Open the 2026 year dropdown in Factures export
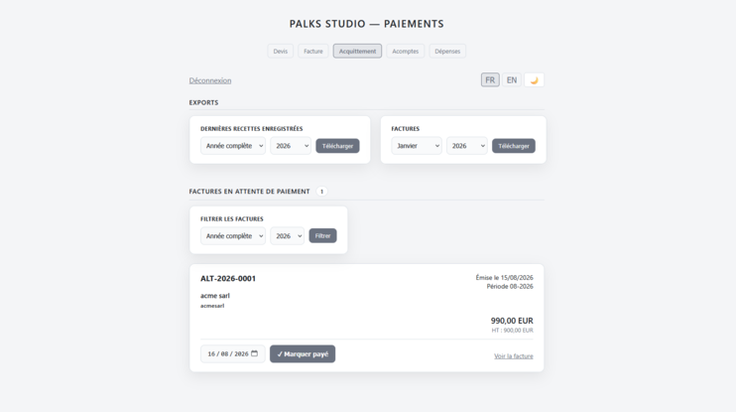736x412 pixels. click(x=467, y=146)
